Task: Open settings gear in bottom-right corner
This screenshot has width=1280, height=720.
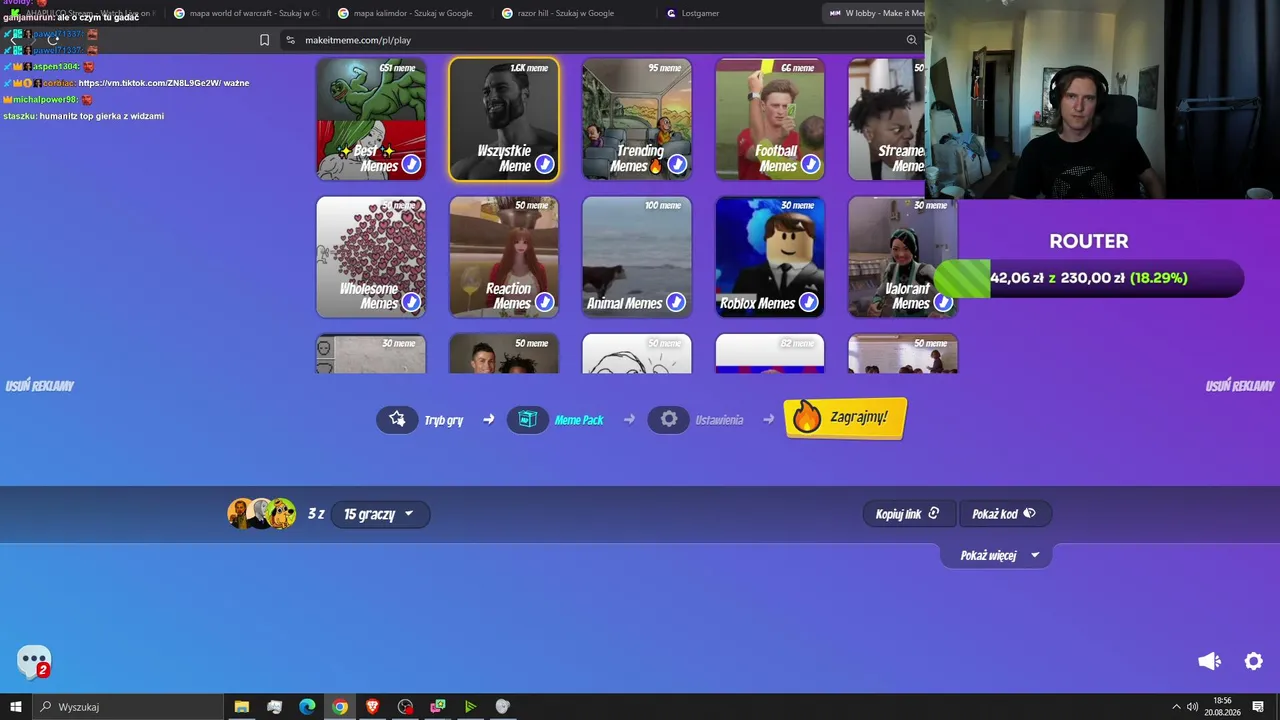Action: (x=1254, y=661)
